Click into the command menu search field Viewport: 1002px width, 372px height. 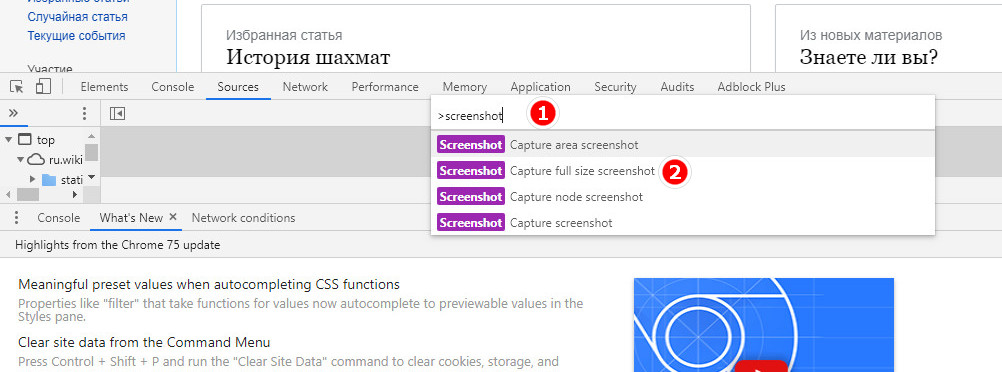click(682, 115)
